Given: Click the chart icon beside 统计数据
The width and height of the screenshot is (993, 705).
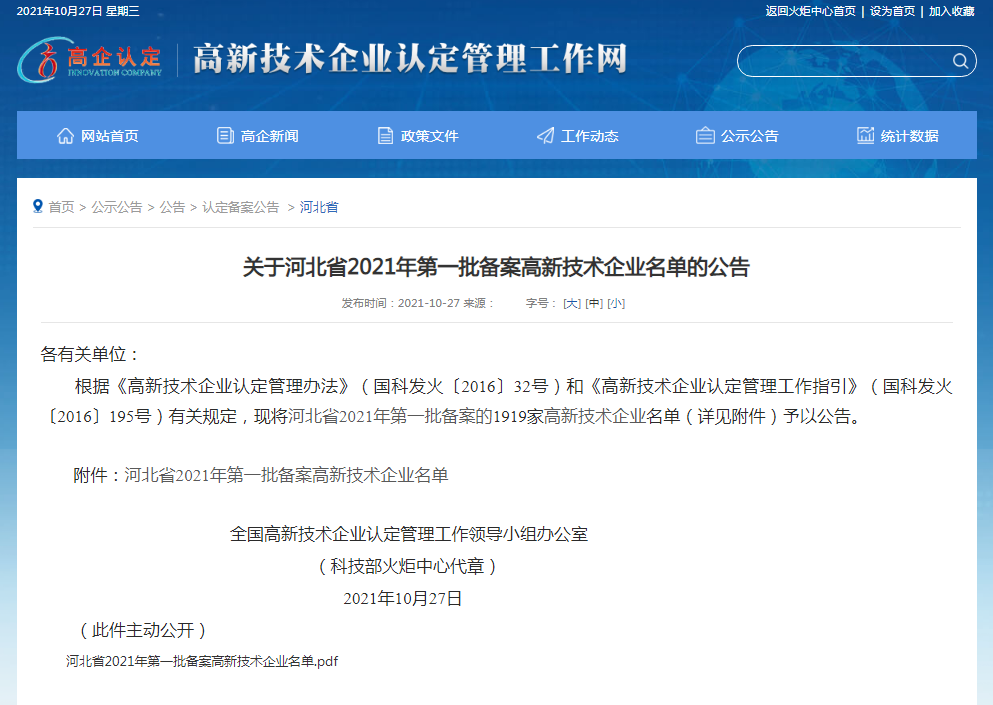Looking at the screenshot, I should pyautogui.click(x=865, y=135).
